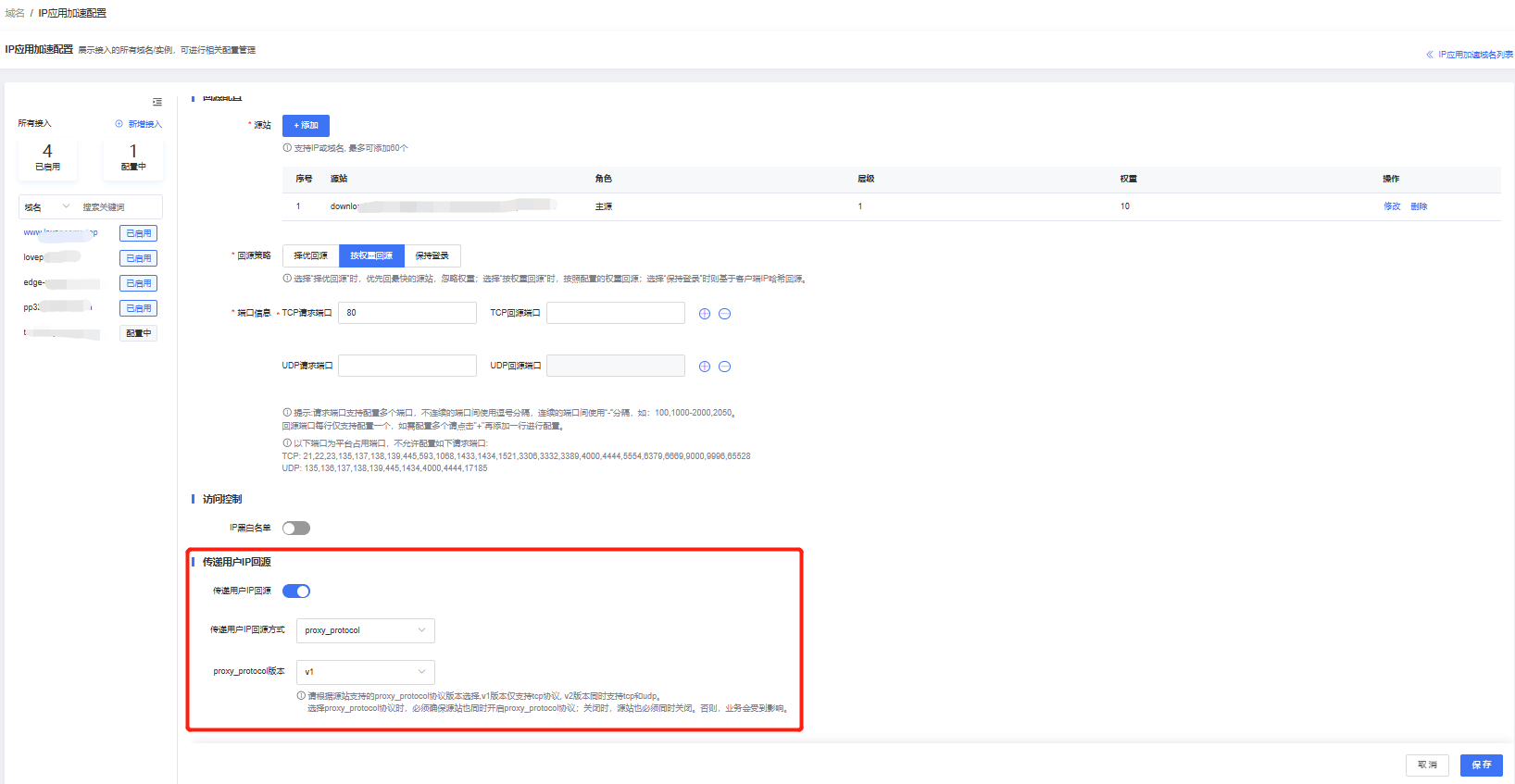The width and height of the screenshot is (1515, 784).
Task: Select the pp3 domain entry in list
Action: click(57, 307)
